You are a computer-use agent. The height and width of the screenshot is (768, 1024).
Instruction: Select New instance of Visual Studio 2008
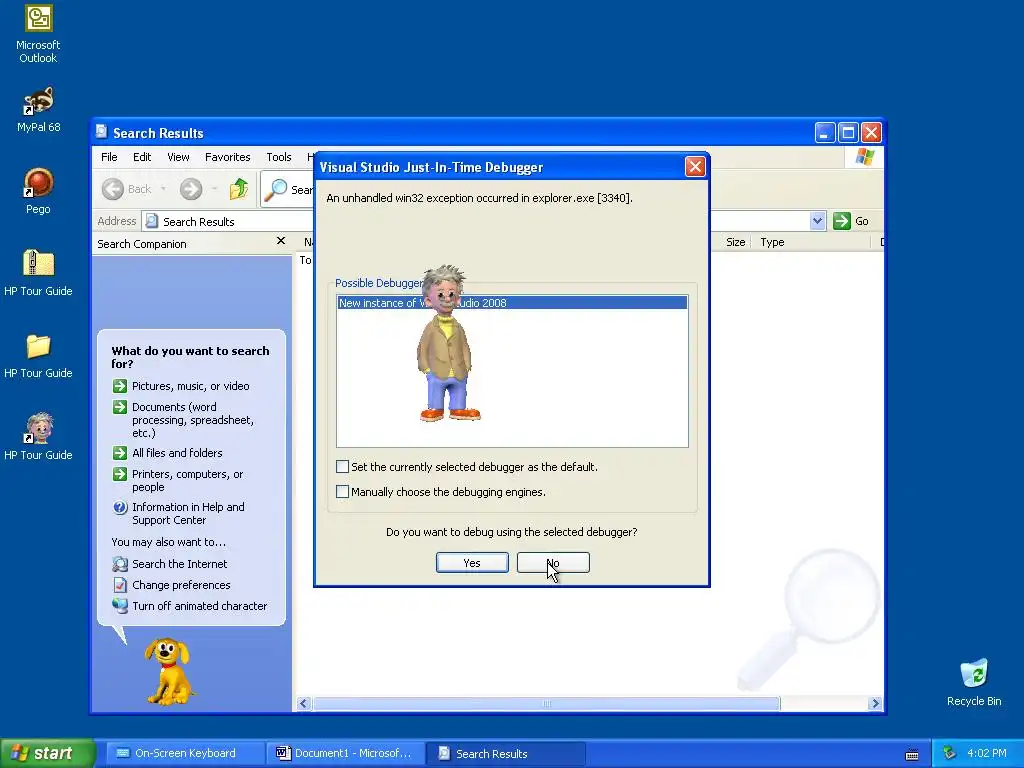[512, 302]
